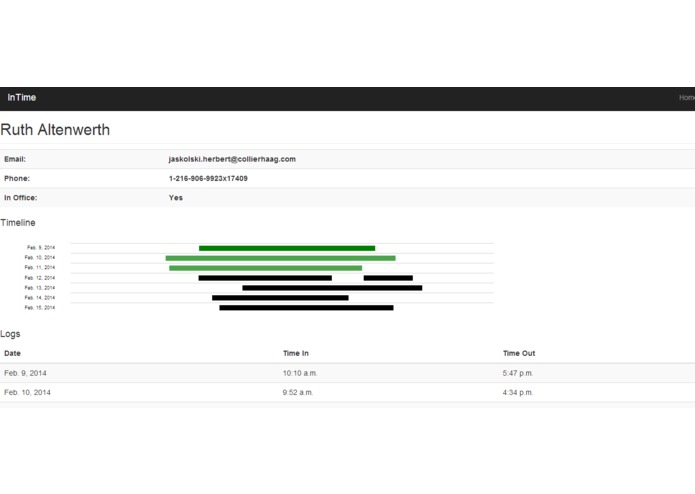Click the Timeline heading
Image resolution: width=695 pixels, height=494 pixels.
[18, 223]
